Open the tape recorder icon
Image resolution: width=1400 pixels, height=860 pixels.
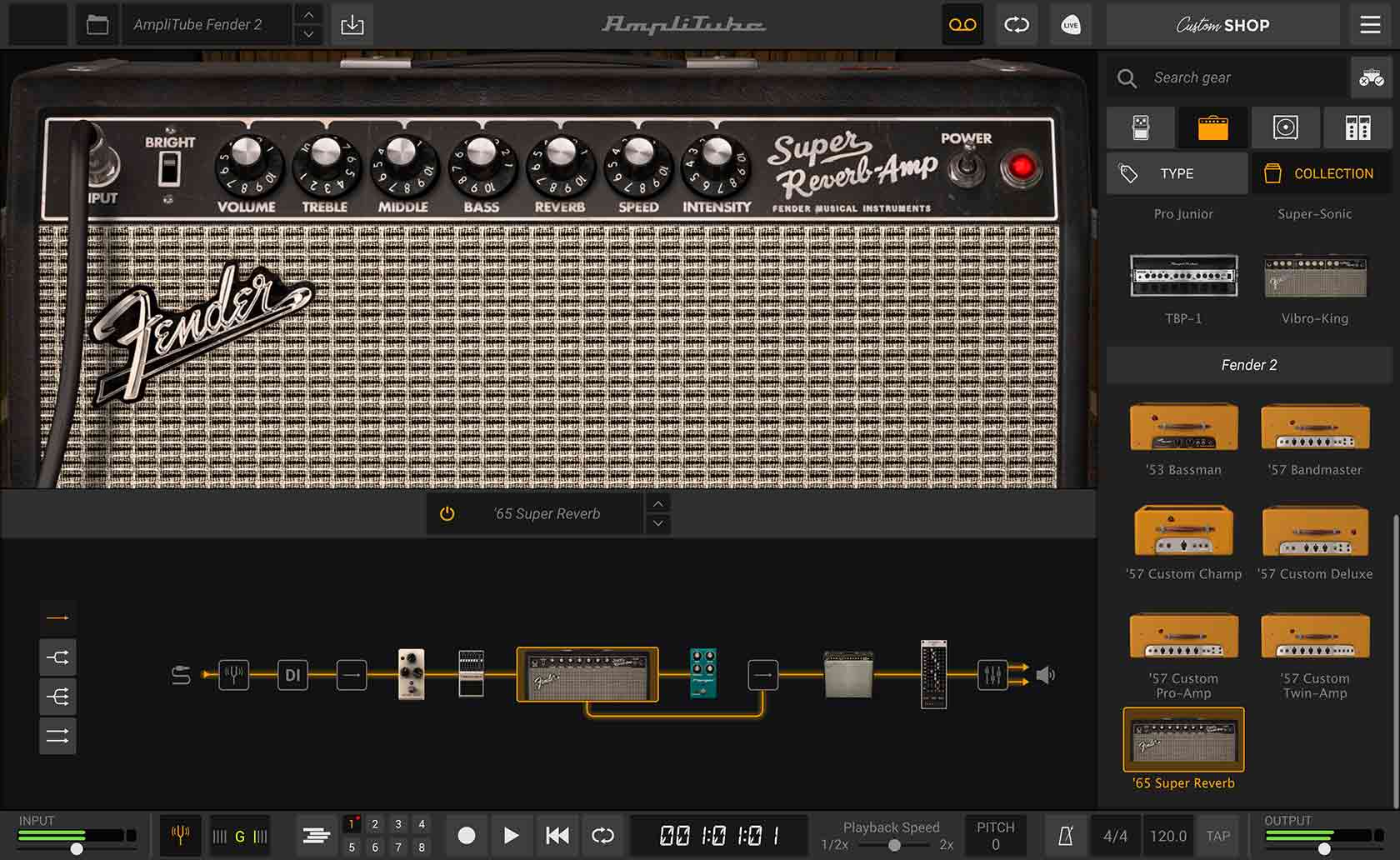[962, 25]
